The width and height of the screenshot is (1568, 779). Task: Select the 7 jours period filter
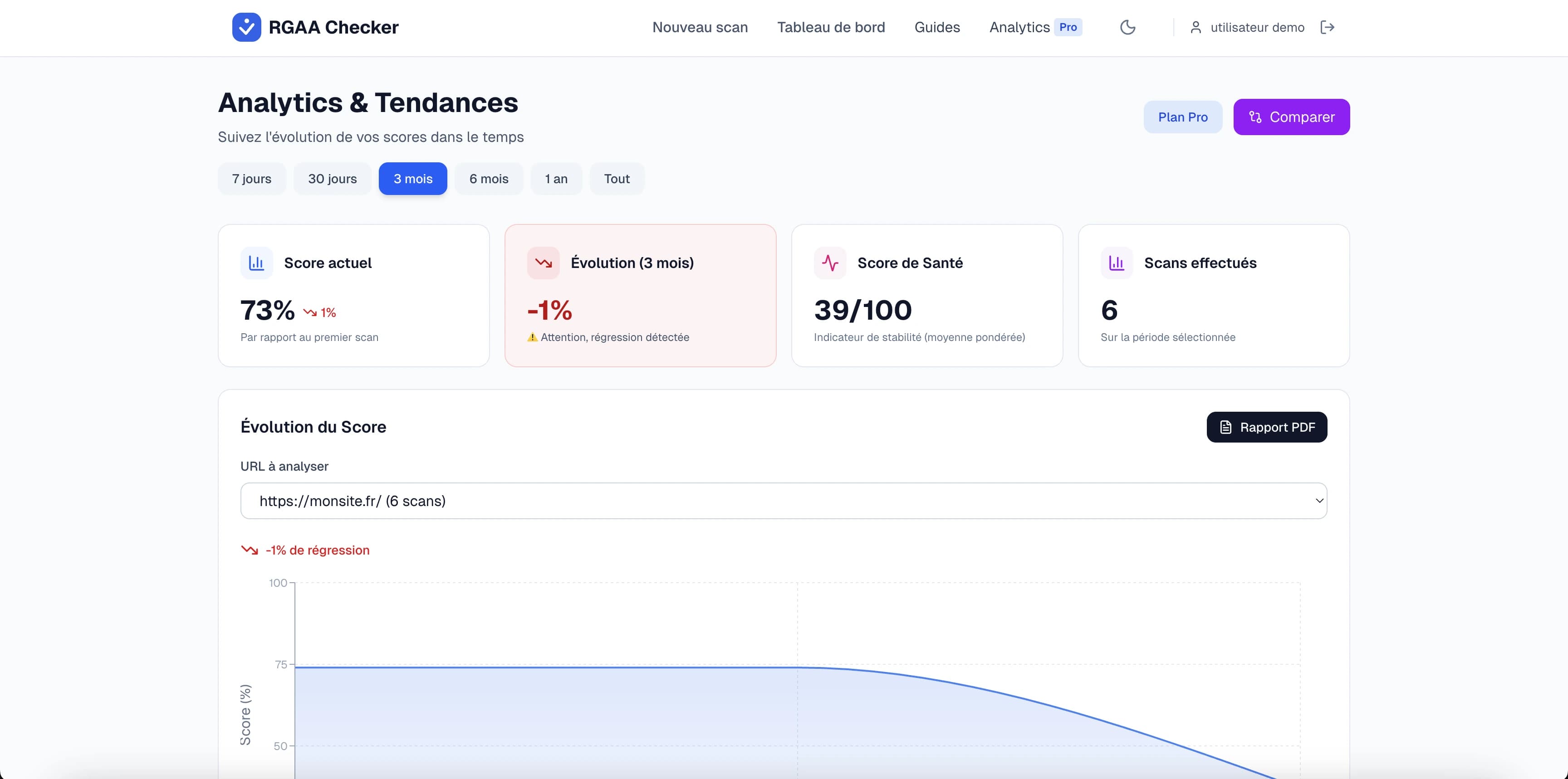click(x=251, y=179)
